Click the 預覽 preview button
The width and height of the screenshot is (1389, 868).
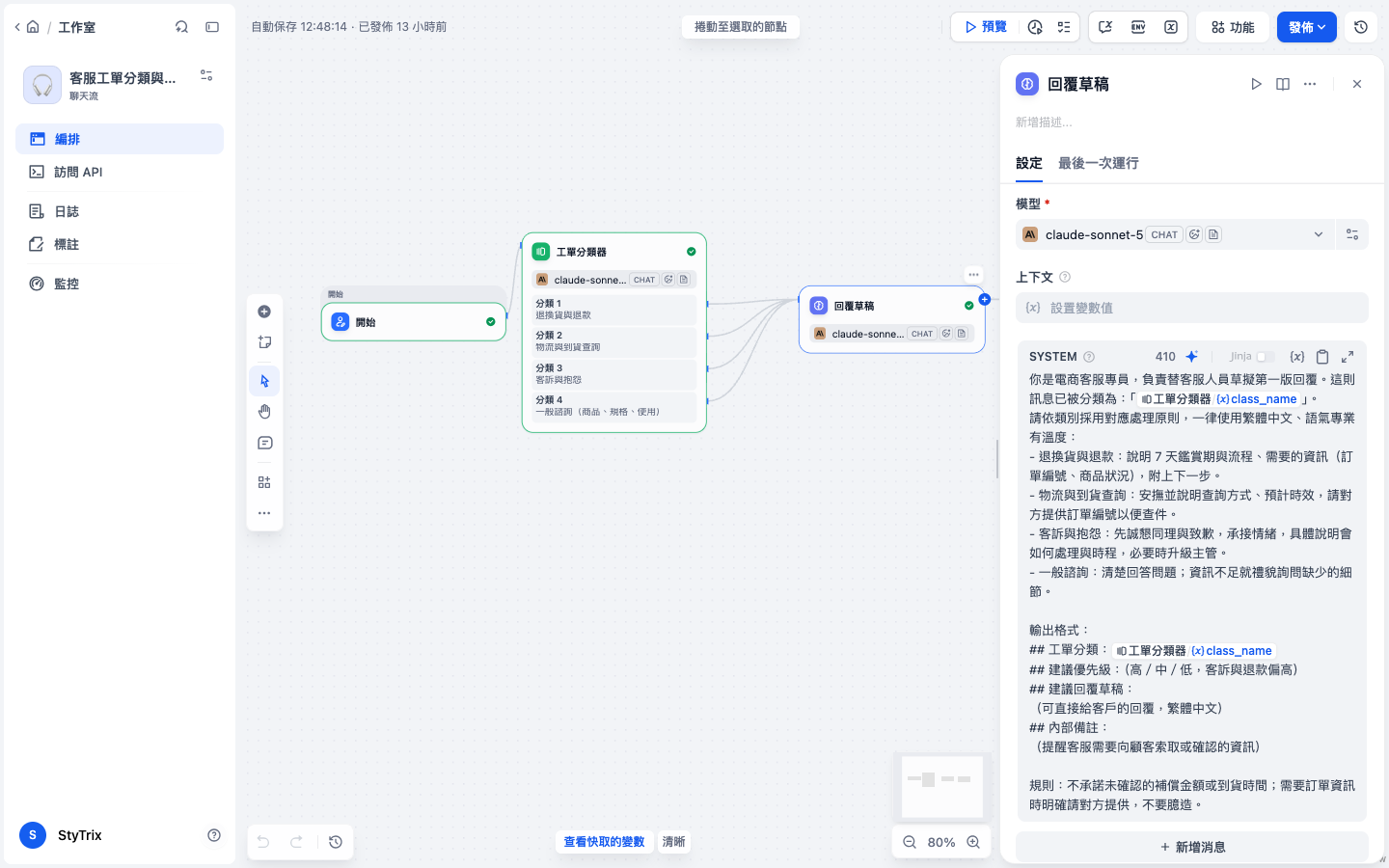(x=986, y=27)
